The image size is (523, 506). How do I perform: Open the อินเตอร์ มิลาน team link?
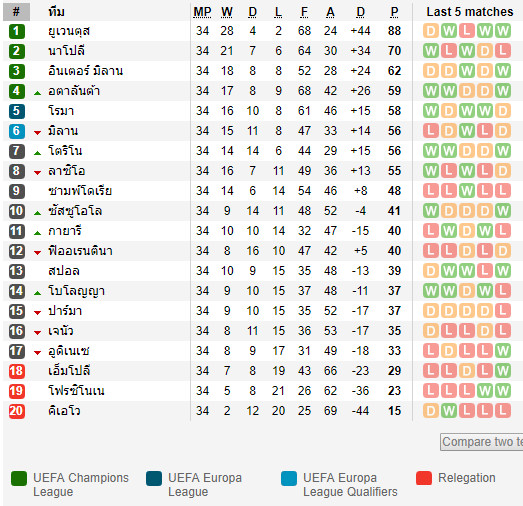coord(85,71)
